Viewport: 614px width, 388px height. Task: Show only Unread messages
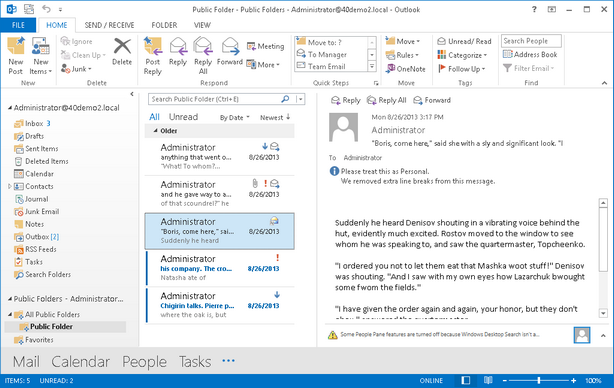[x=183, y=117]
